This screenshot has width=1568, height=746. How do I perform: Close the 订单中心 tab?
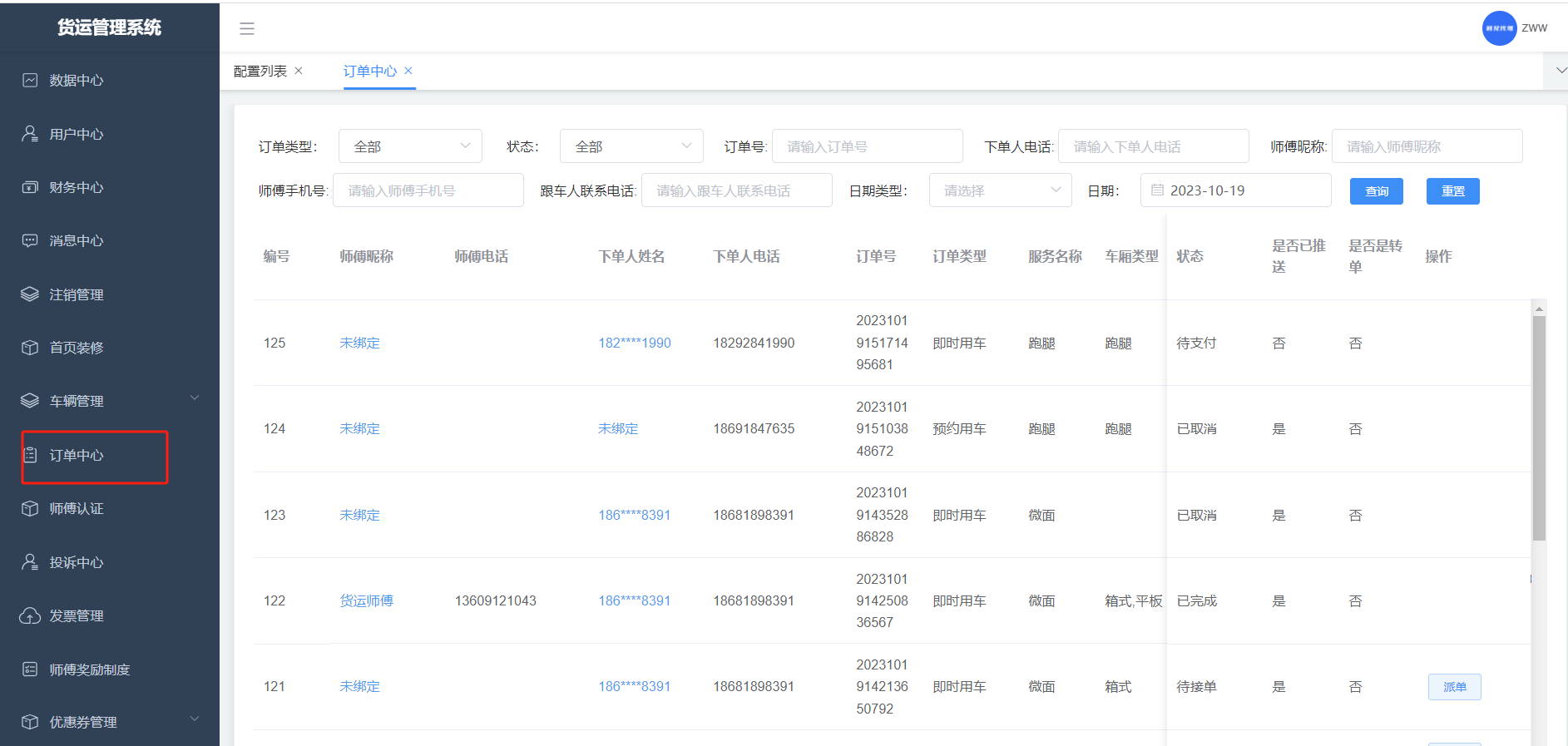click(x=408, y=71)
